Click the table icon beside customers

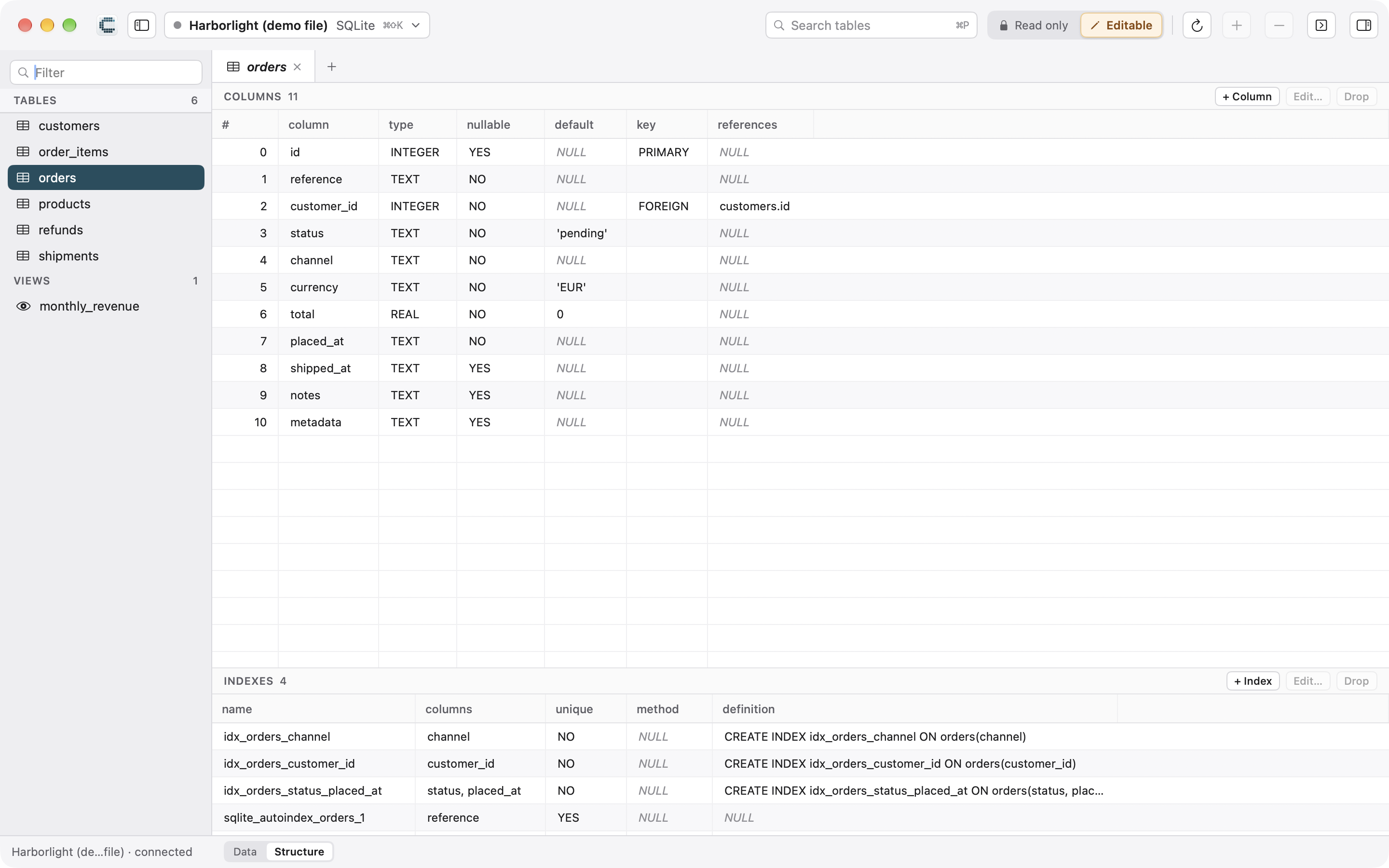click(23, 126)
